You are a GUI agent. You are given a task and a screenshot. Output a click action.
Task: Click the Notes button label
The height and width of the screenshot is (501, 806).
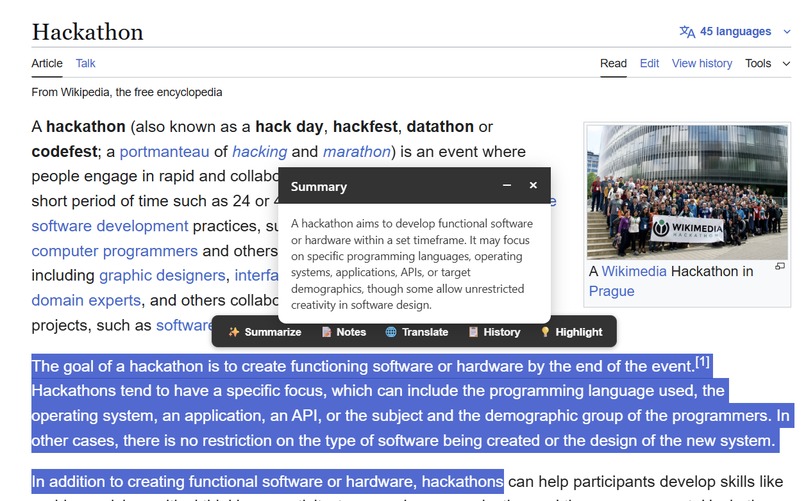(351, 332)
